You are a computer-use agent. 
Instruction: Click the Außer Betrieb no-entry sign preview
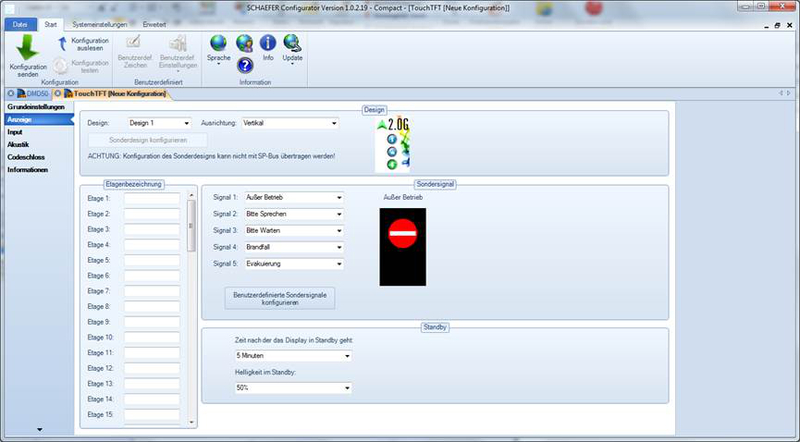pos(403,247)
